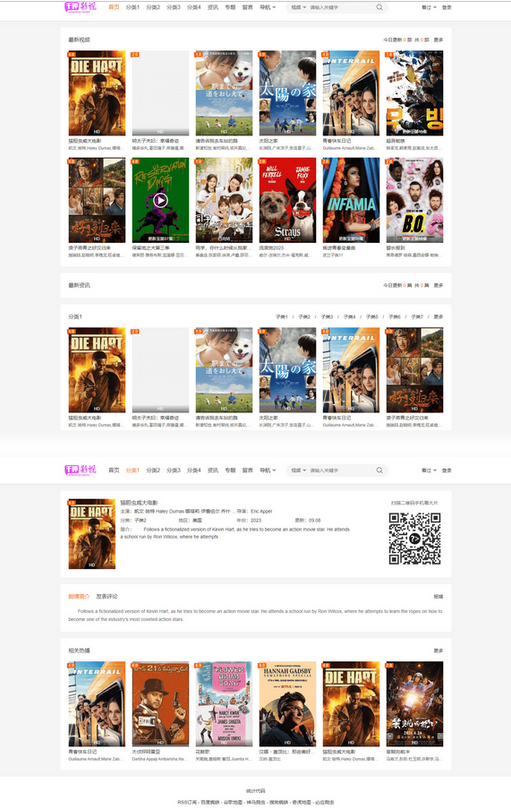Click the 太阳之家 title under 最新视频
This screenshot has height=808, width=511.
coord(268,141)
